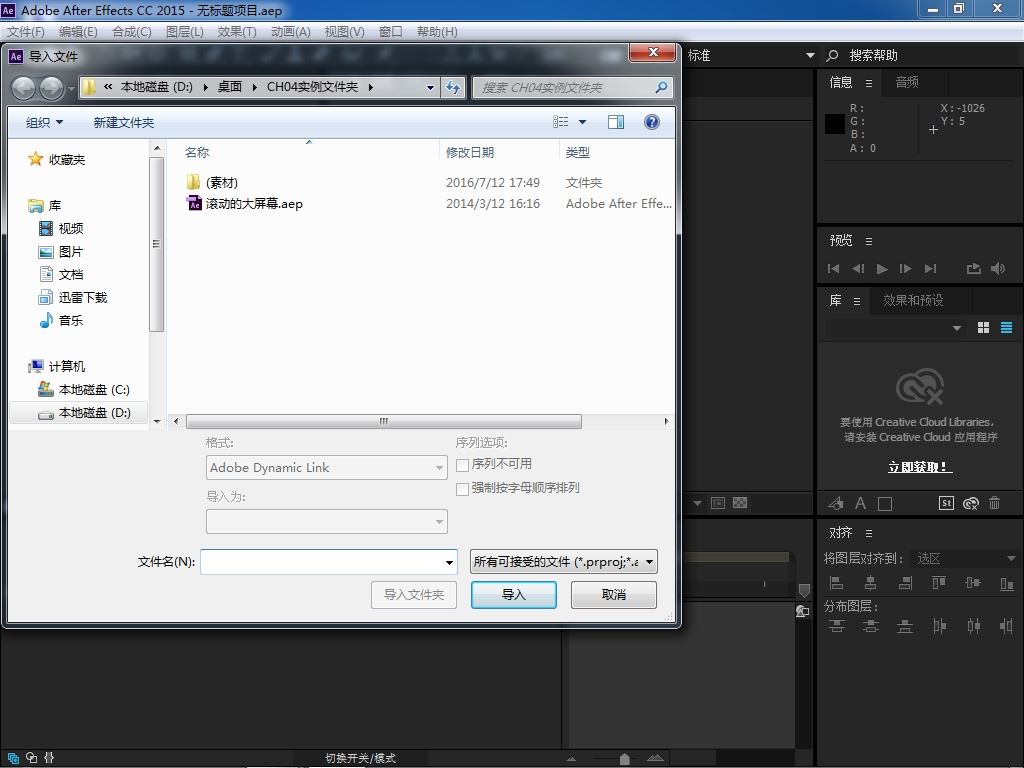Open the 将图层对齐到 选区 dropdown

click(x=965, y=558)
